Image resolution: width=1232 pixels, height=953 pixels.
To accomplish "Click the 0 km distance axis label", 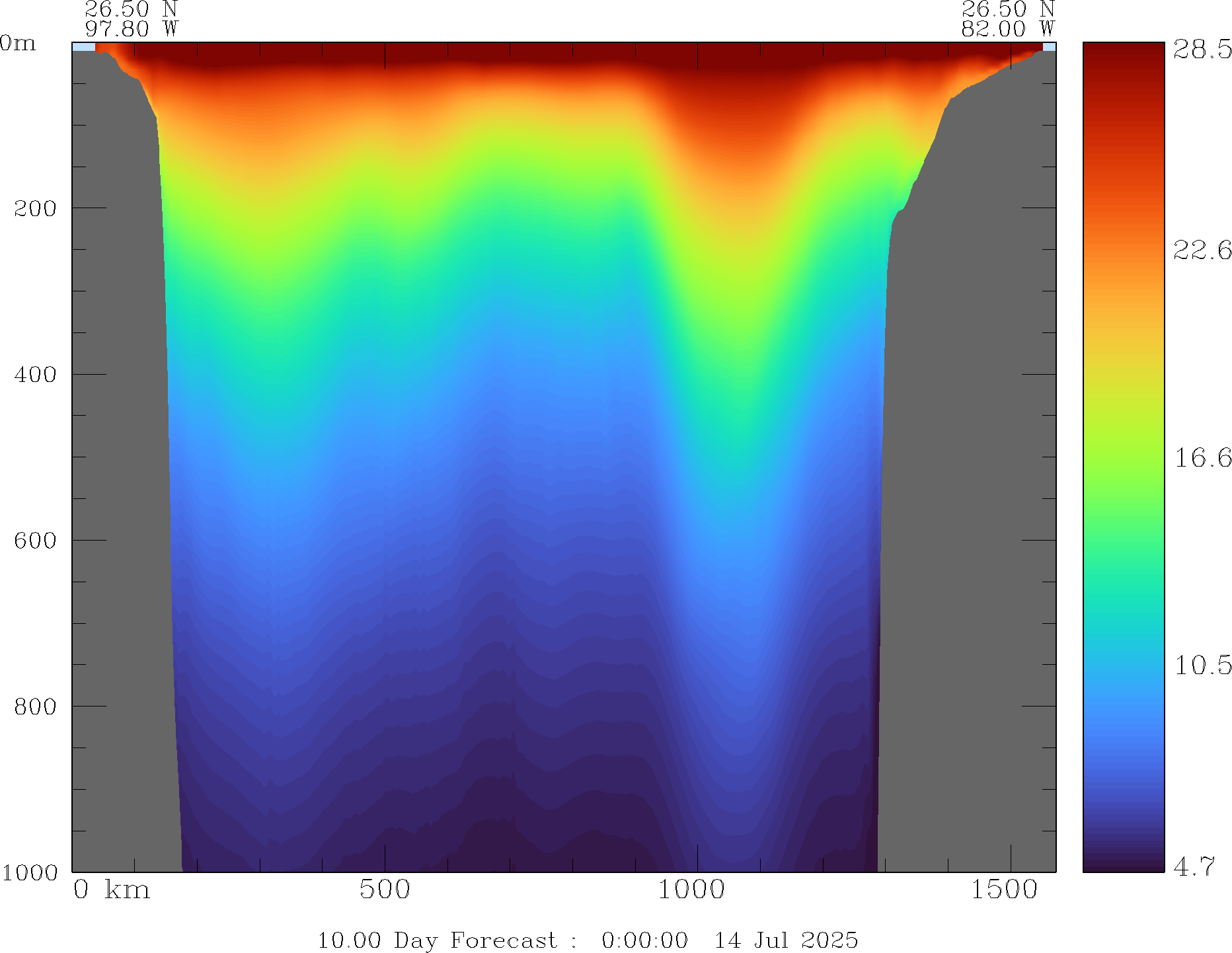I will pos(111,890).
